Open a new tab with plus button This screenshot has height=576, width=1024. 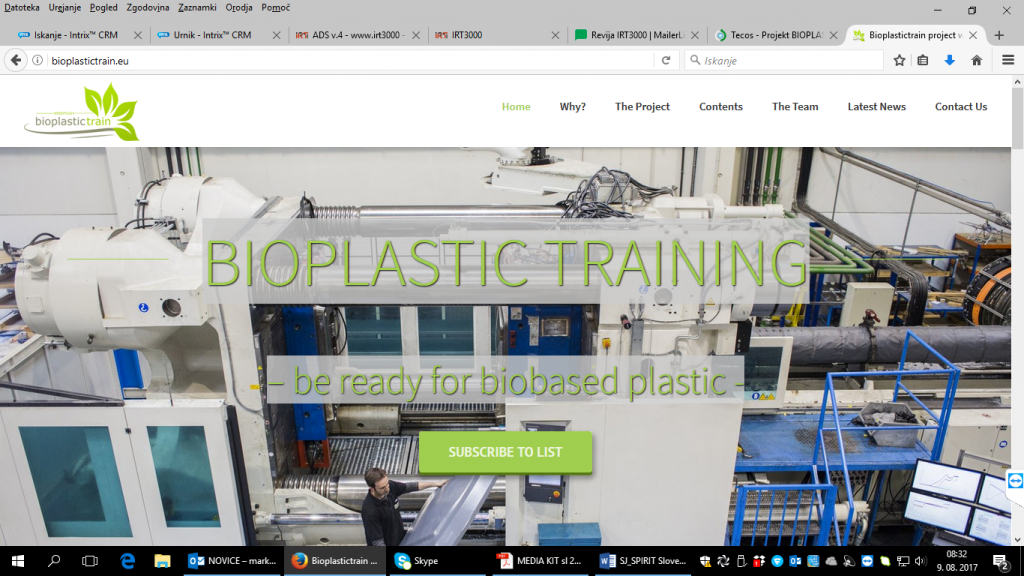(x=999, y=35)
